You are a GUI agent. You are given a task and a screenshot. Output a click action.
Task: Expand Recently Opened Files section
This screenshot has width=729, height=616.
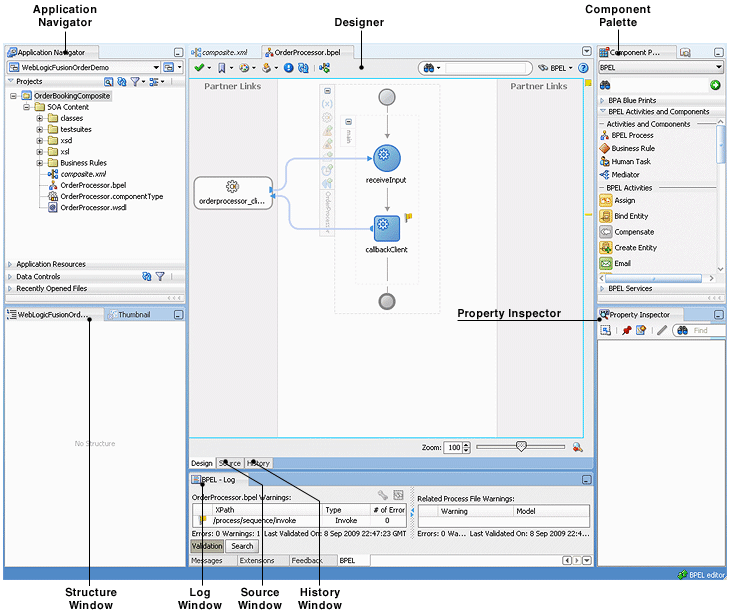click(10, 289)
